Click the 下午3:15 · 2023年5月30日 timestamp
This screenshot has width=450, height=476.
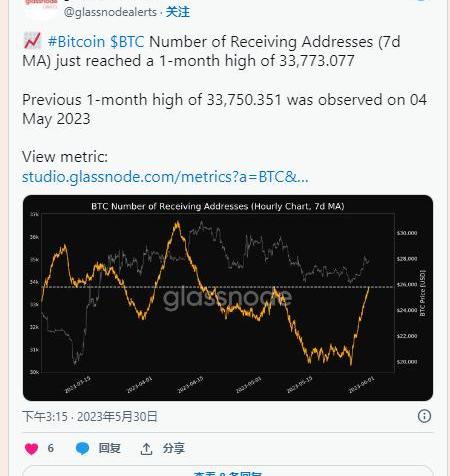[90, 416]
